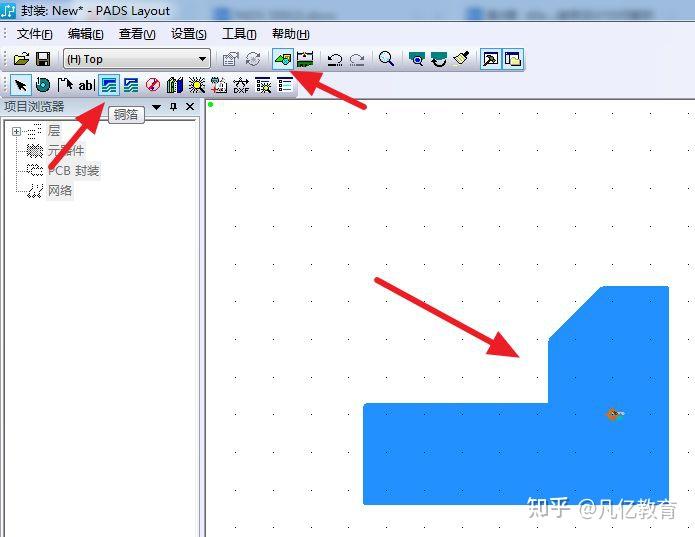Click the last list-style drafting toolbar icon
This screenshot has width=695, height=537.
pyautogui.click(x=285, y=85)
